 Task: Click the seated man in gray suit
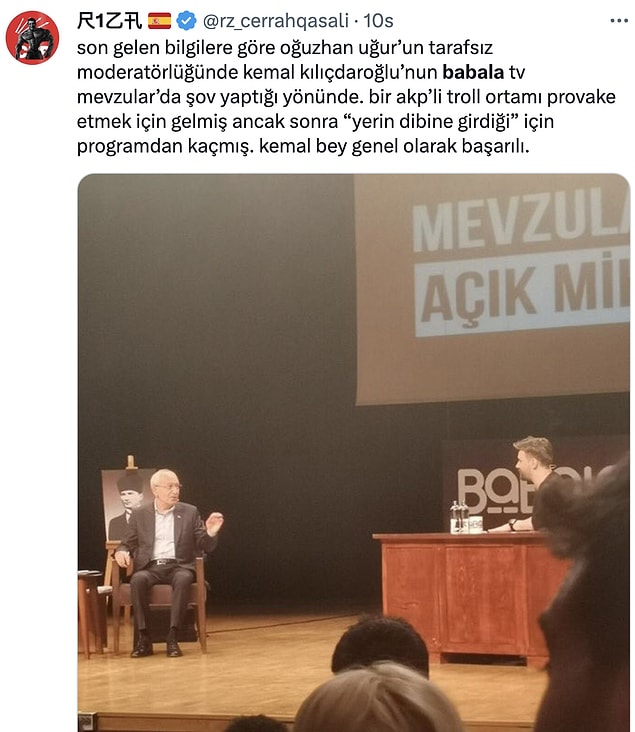166,560
